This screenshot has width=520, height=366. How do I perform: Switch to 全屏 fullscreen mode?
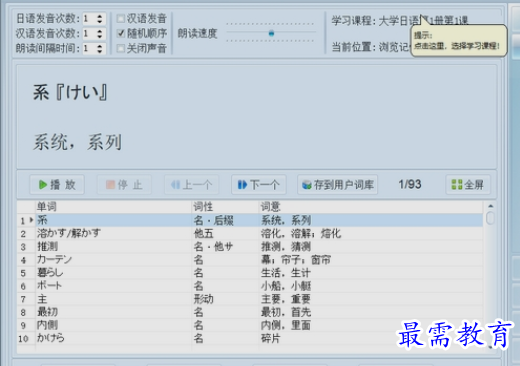(x=468, y=184)
